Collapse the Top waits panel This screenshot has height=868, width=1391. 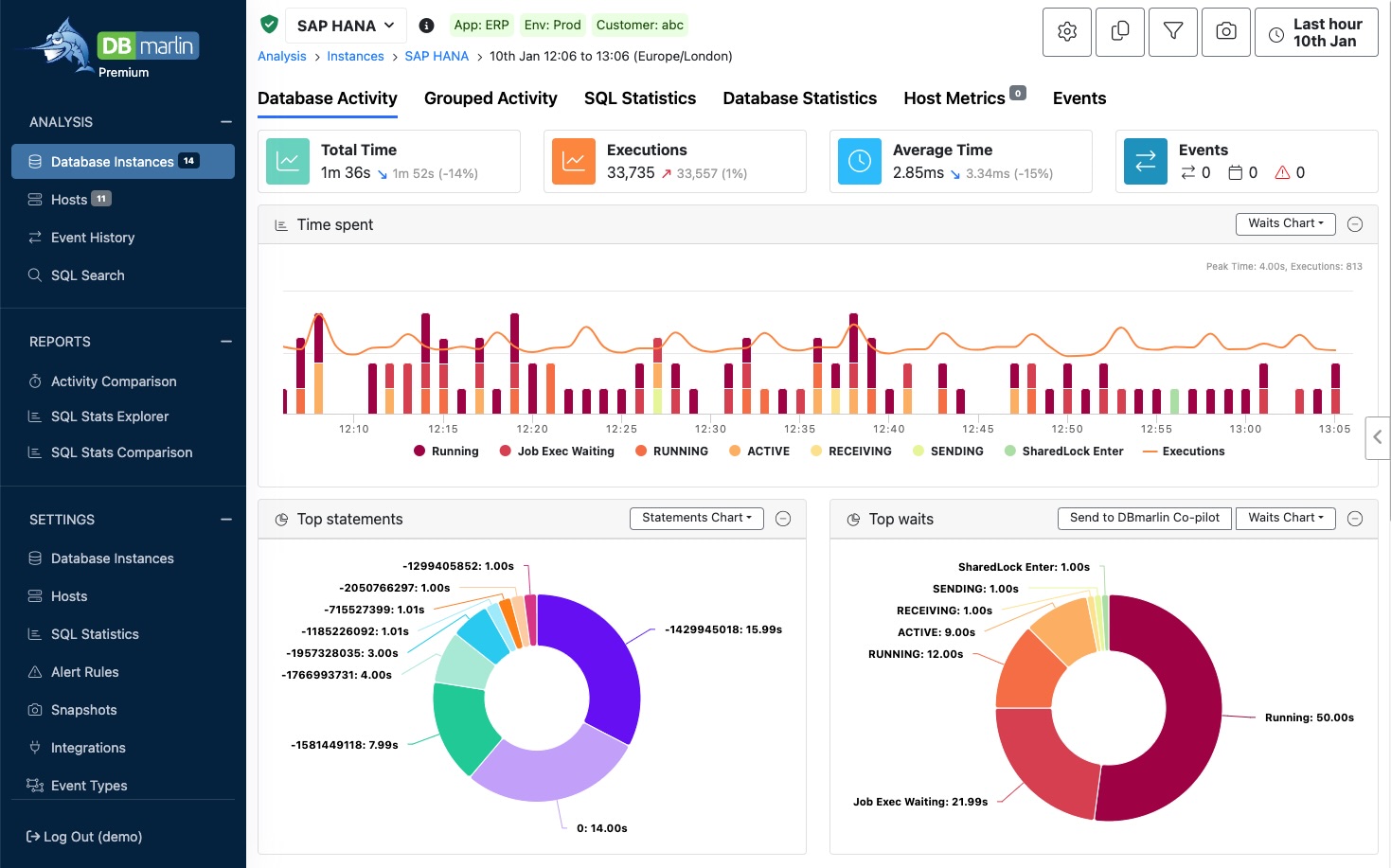(1355, 519)
